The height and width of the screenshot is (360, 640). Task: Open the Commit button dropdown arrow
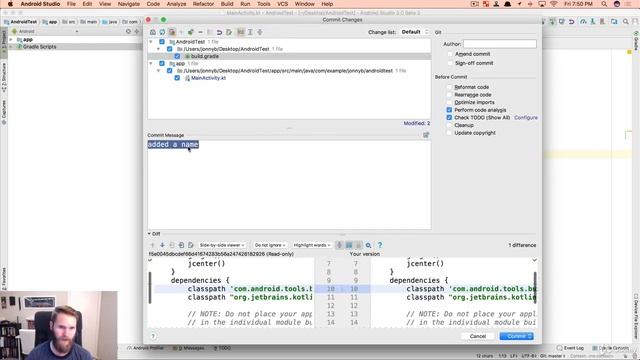pyautogui.click(x=529, y=336)
